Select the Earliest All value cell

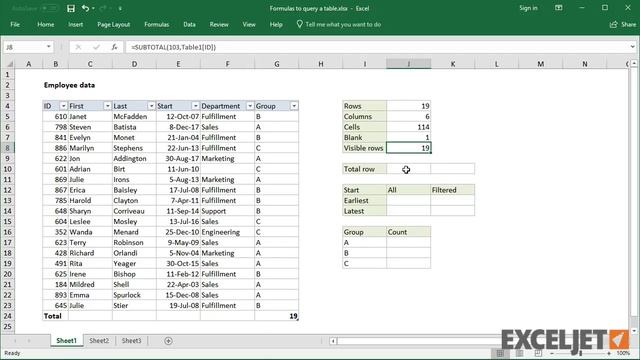point(409,200)
